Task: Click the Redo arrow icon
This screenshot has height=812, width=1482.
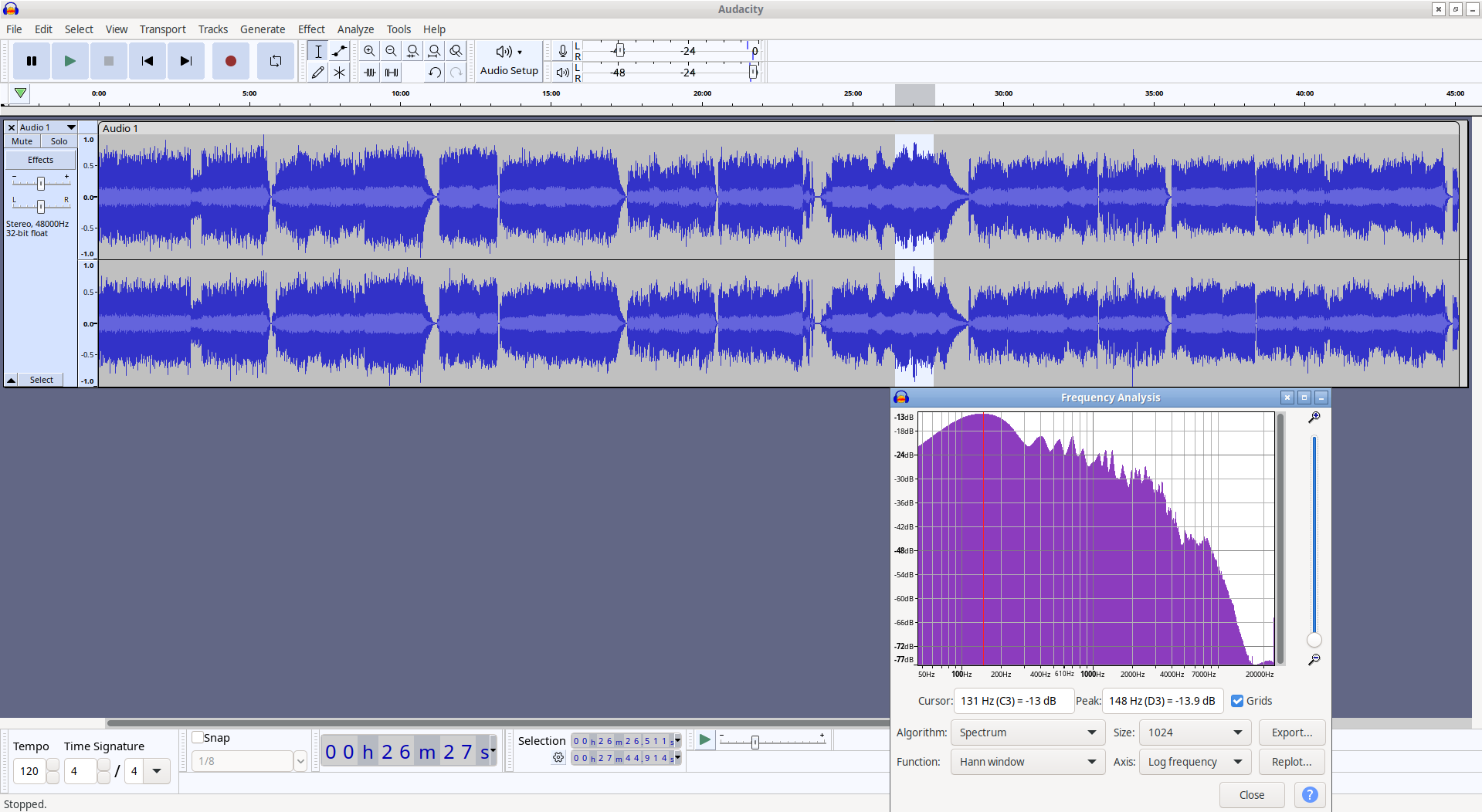Action: point(456,73)
